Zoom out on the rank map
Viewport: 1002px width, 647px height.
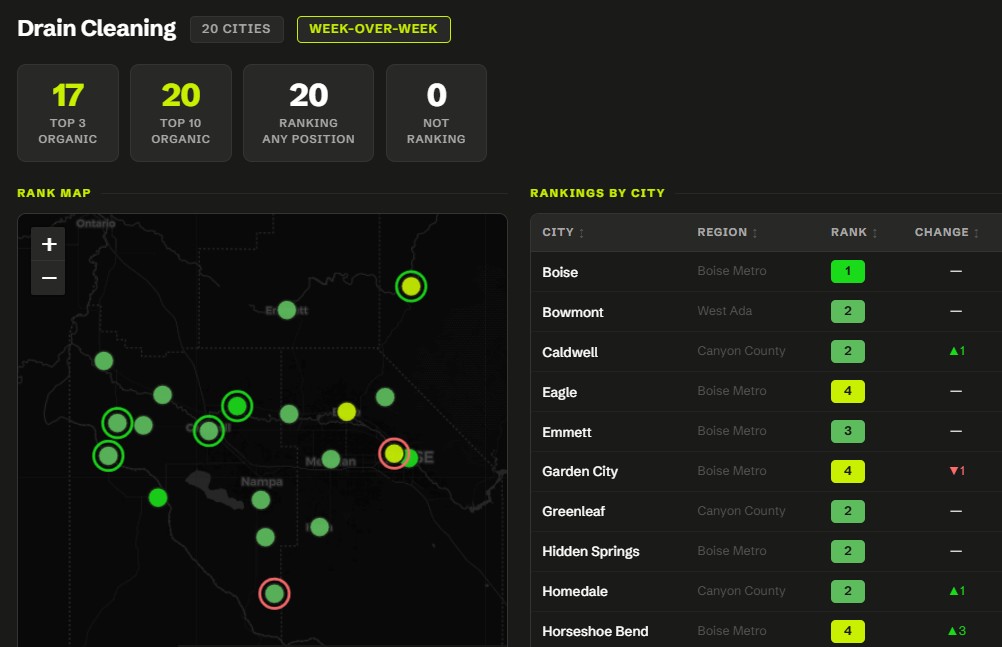[x=49, y=278]
